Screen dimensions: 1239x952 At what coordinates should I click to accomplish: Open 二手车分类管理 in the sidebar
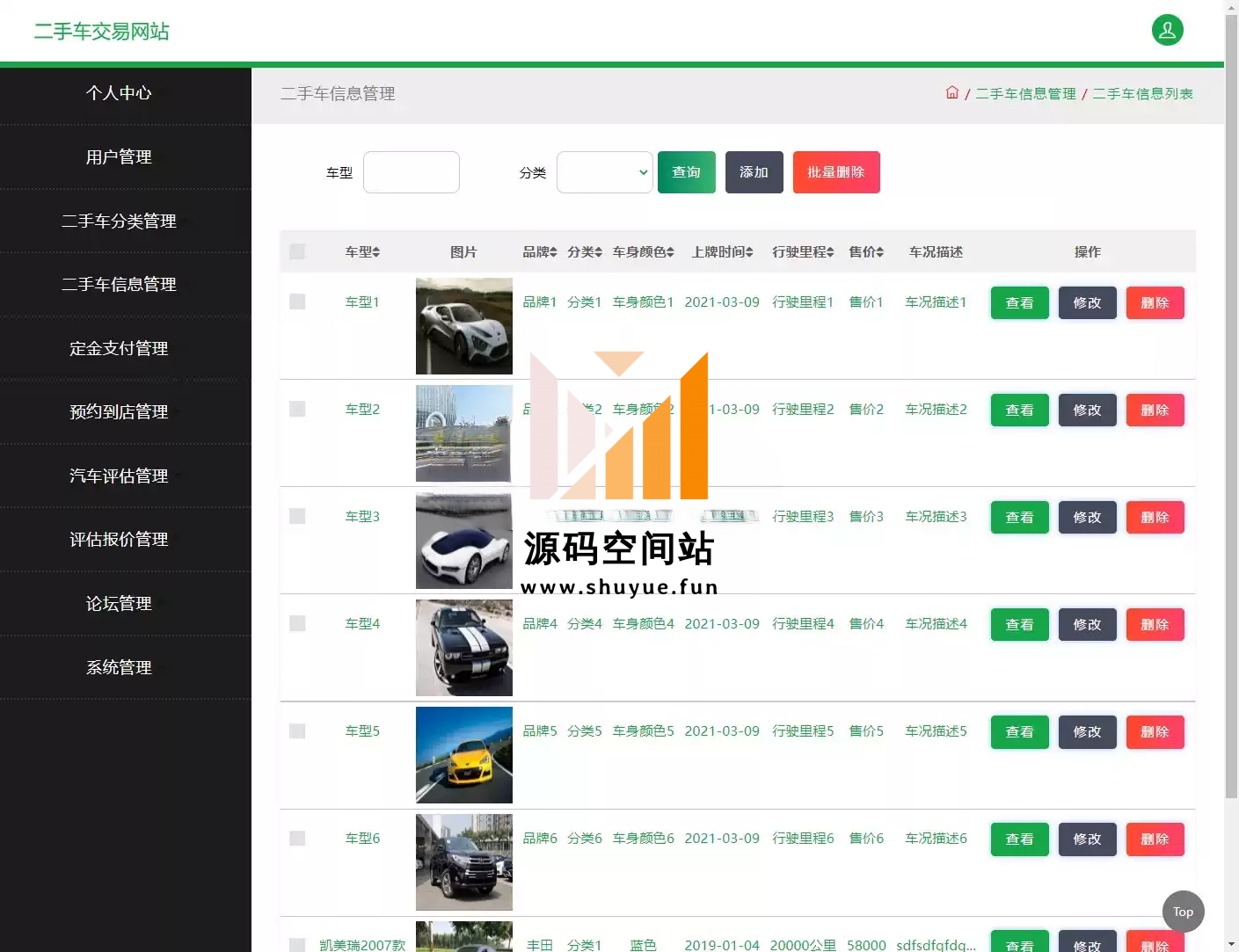pos(119,221)
